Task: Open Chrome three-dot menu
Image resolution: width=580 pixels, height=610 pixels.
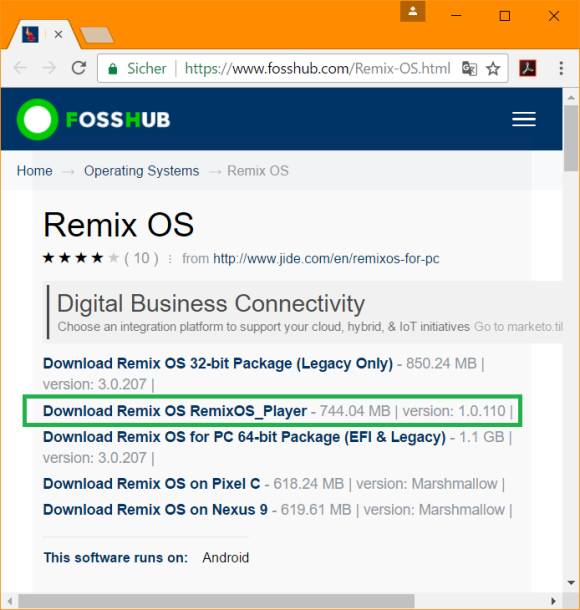Action: pyautogui.click(x=561, y=68)
